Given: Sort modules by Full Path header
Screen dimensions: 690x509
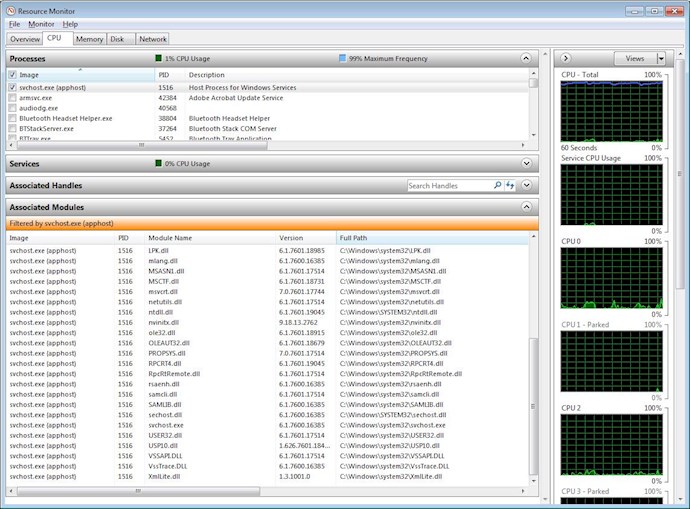Looking at the screenshot, I should [x=432, y=238].
